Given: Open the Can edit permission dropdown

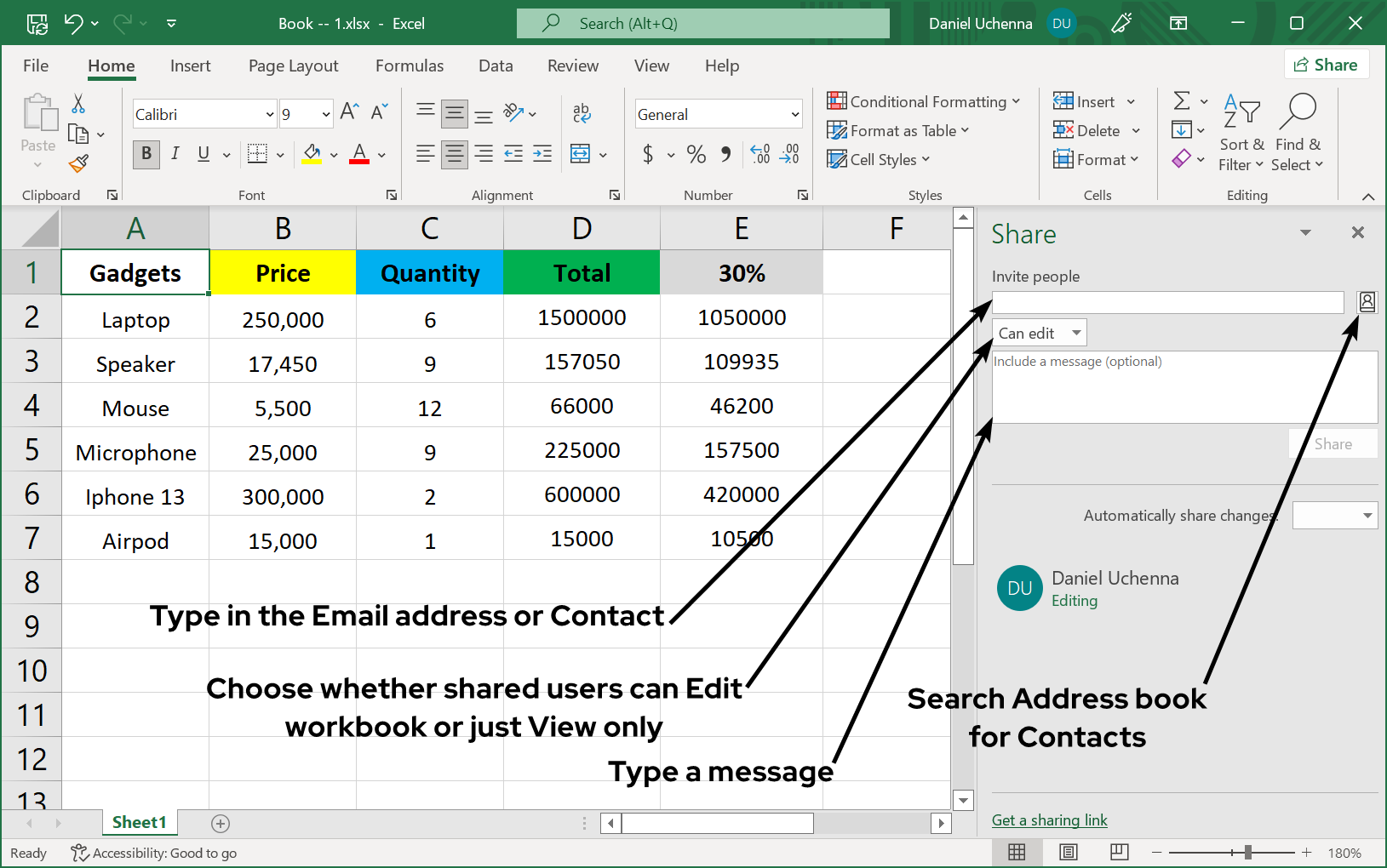Looking at the screenshot, I should click(x=1038, y=332).
